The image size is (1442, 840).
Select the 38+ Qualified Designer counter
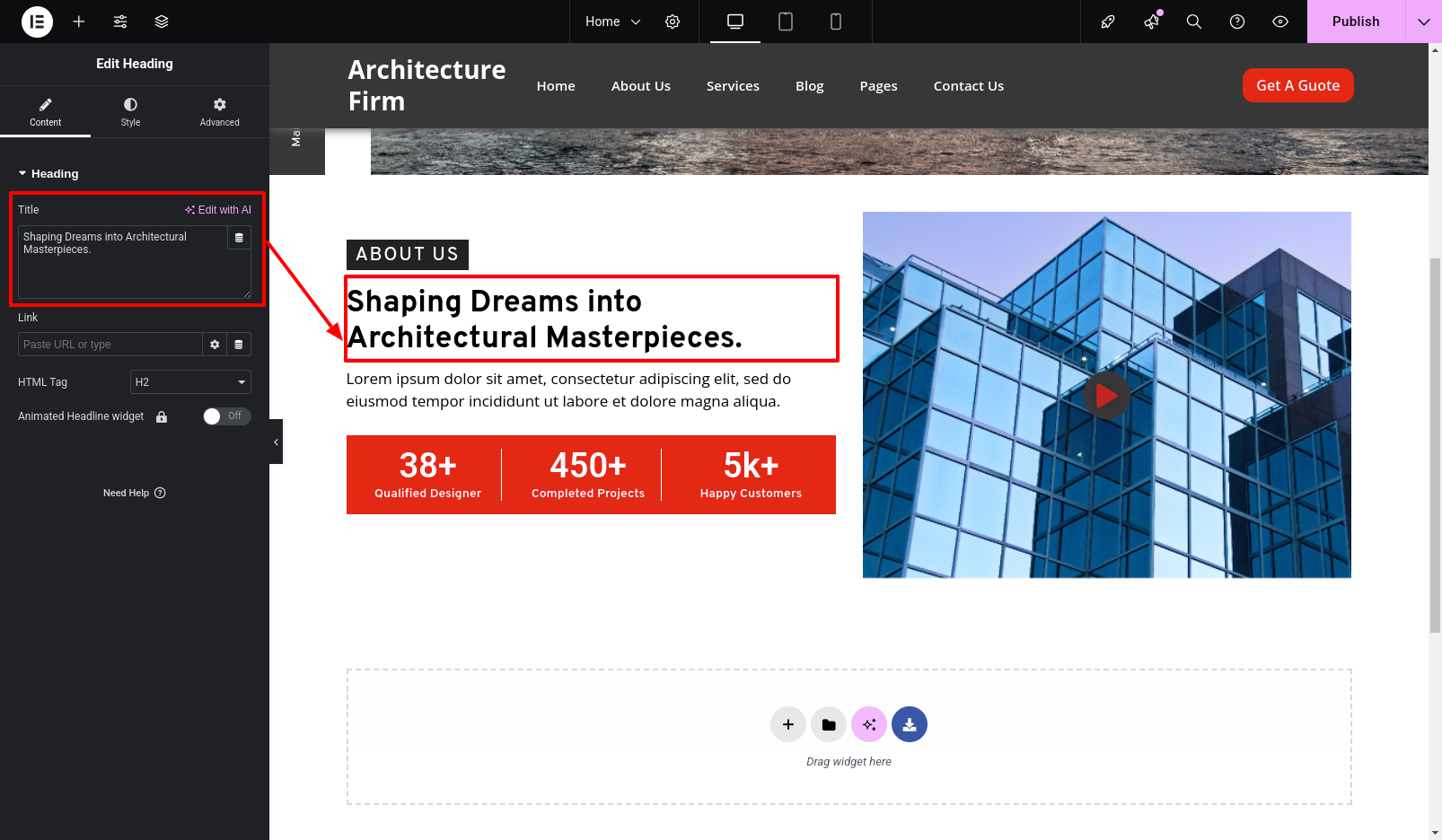[427, 475]
